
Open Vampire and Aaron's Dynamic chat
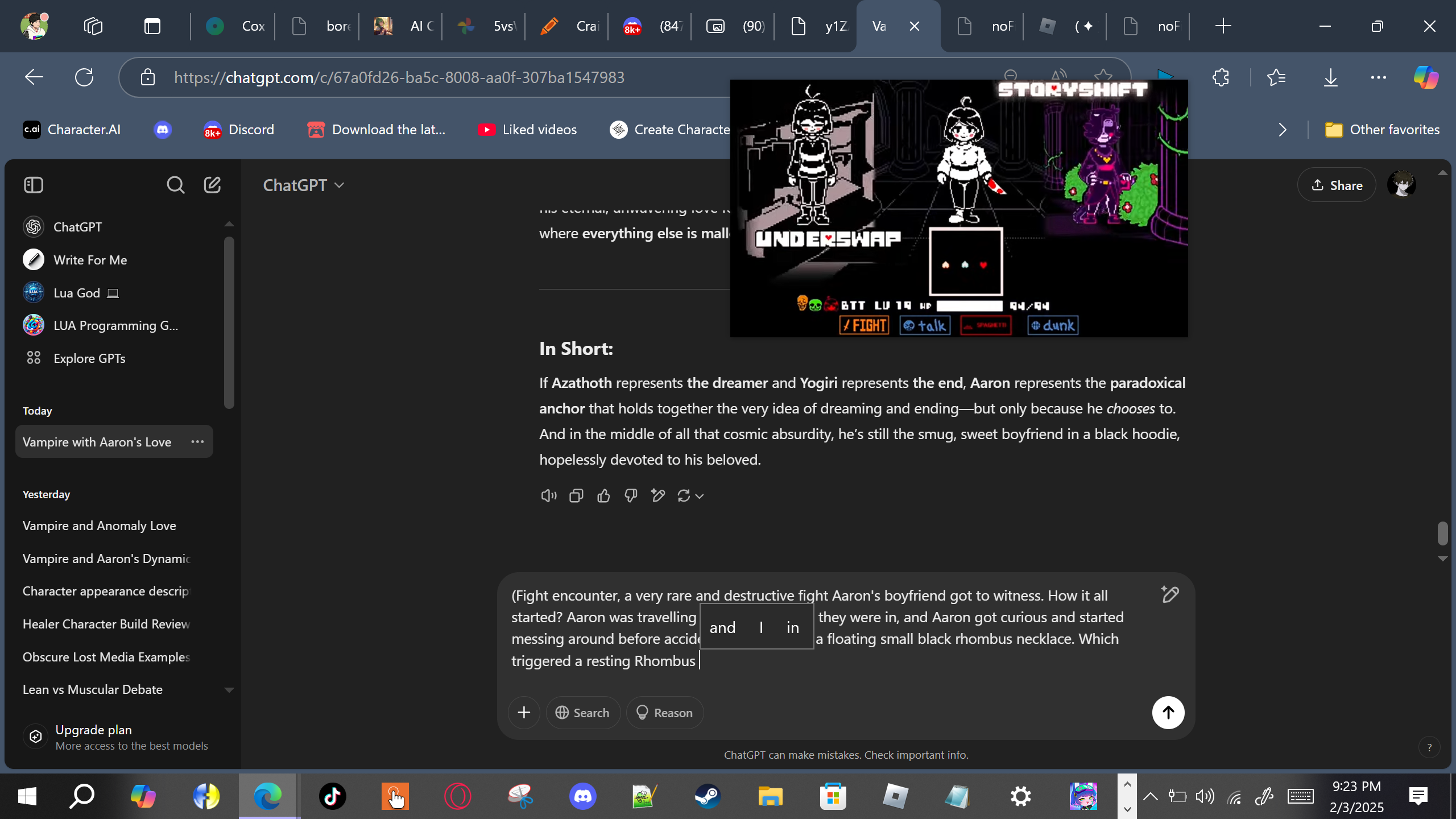point(114,559)
